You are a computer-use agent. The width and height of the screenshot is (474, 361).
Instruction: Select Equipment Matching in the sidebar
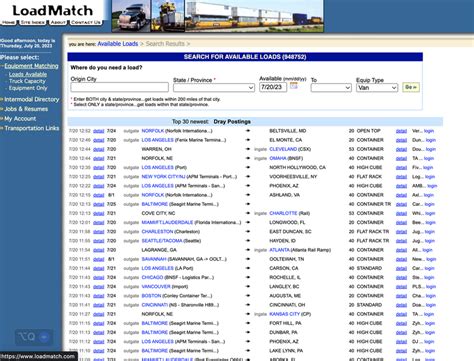[x=31, y=66]
